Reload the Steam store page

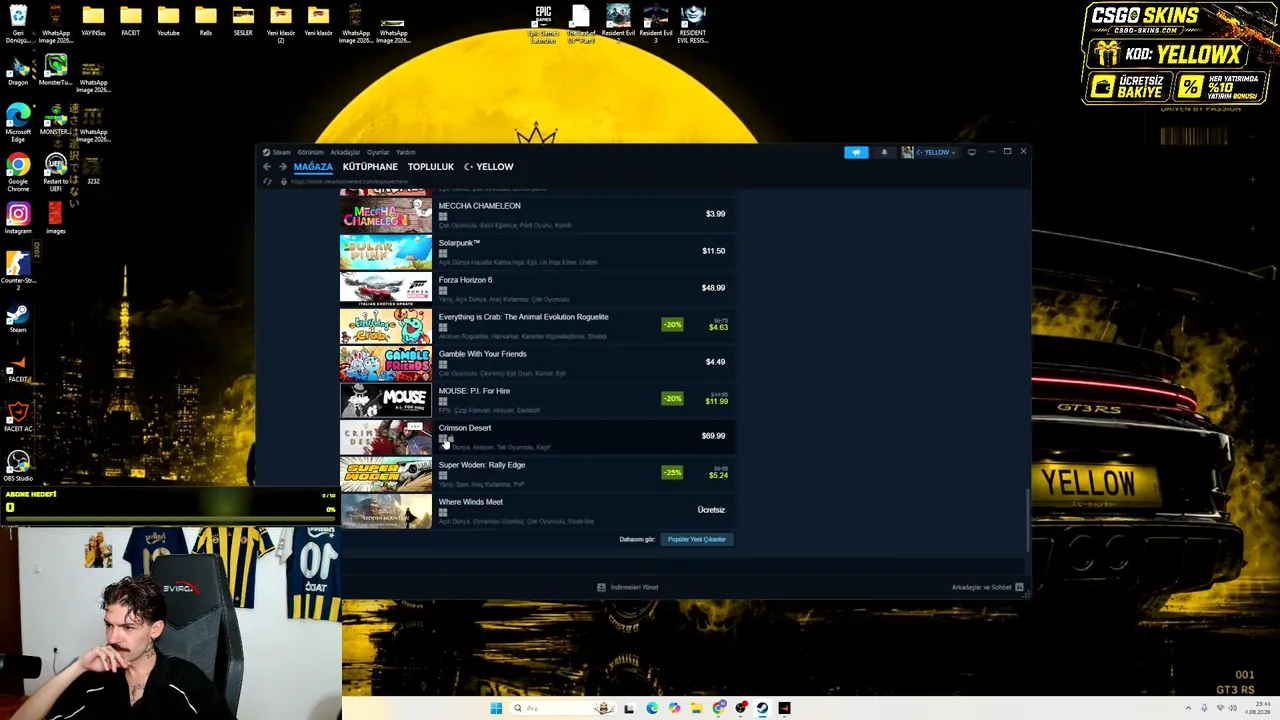tap(267, 182)
